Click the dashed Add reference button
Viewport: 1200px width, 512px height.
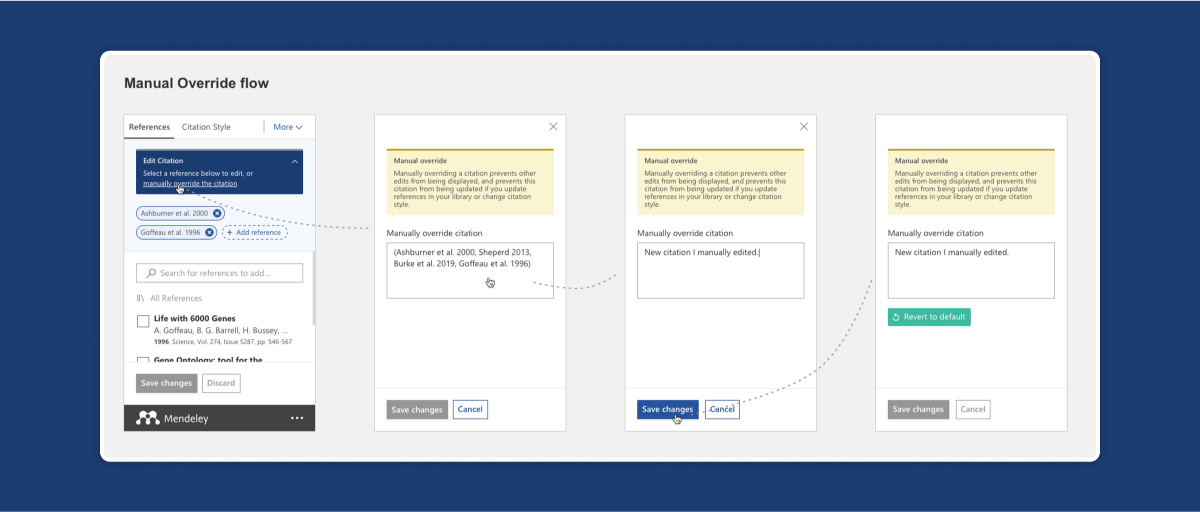click(x=254, y=232)
